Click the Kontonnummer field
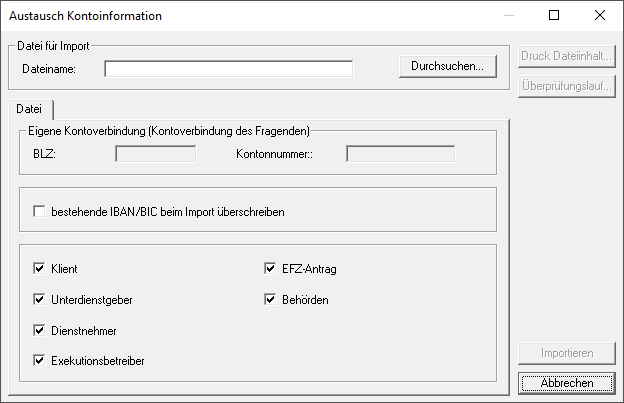This screenshot has width=624, height=403. coord(400,154)
